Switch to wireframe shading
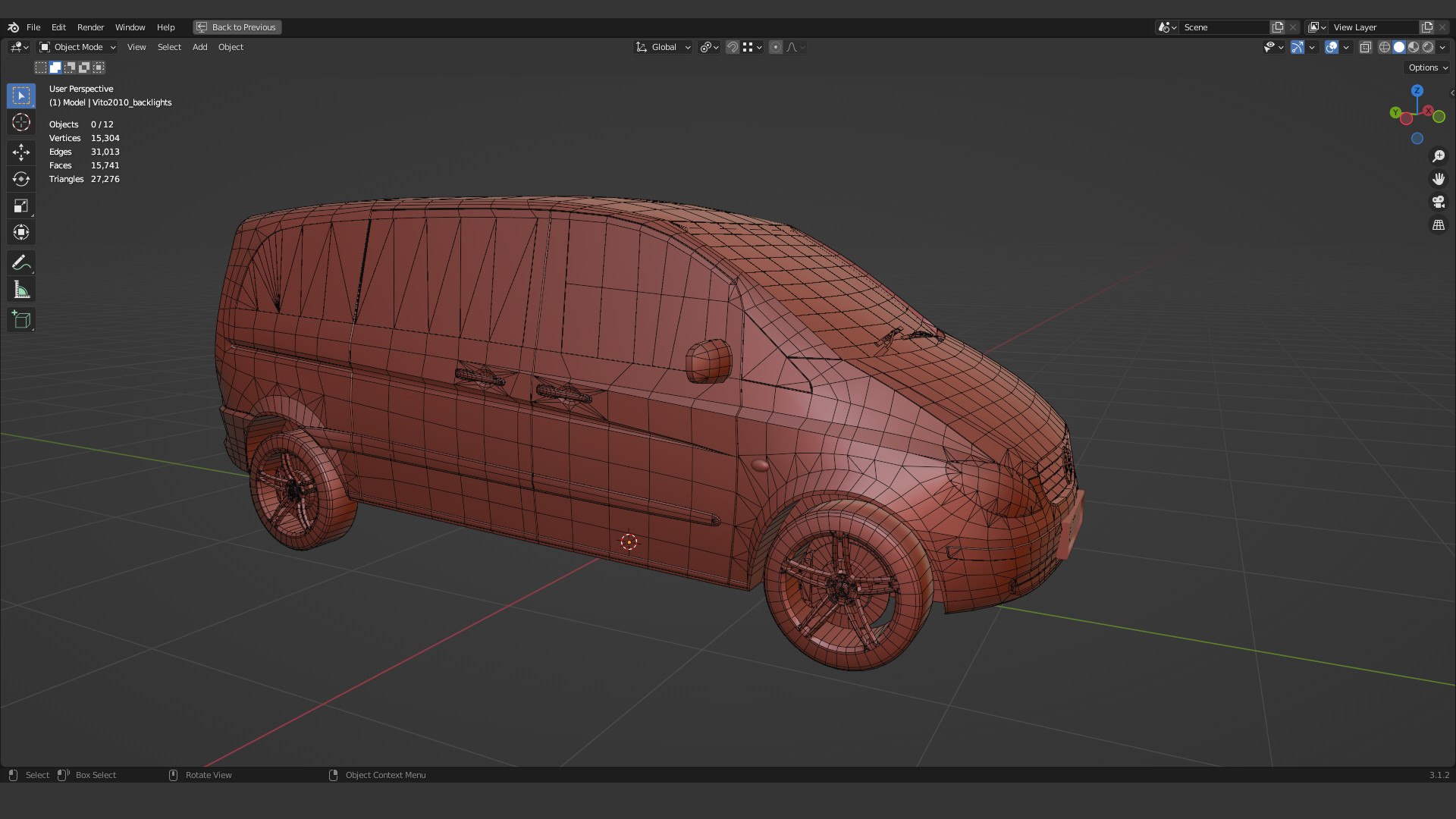The image size is (1456, 819). pos(1384,47)
